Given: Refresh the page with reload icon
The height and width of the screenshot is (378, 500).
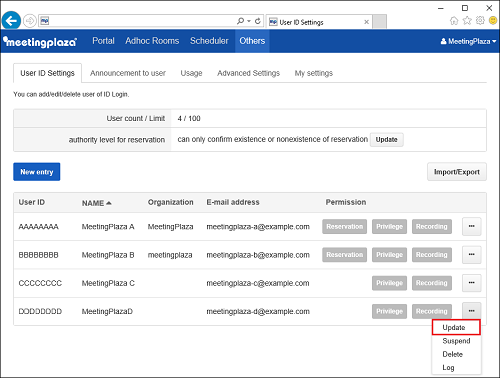Looking at the screenshot, I should pos(257,21).
